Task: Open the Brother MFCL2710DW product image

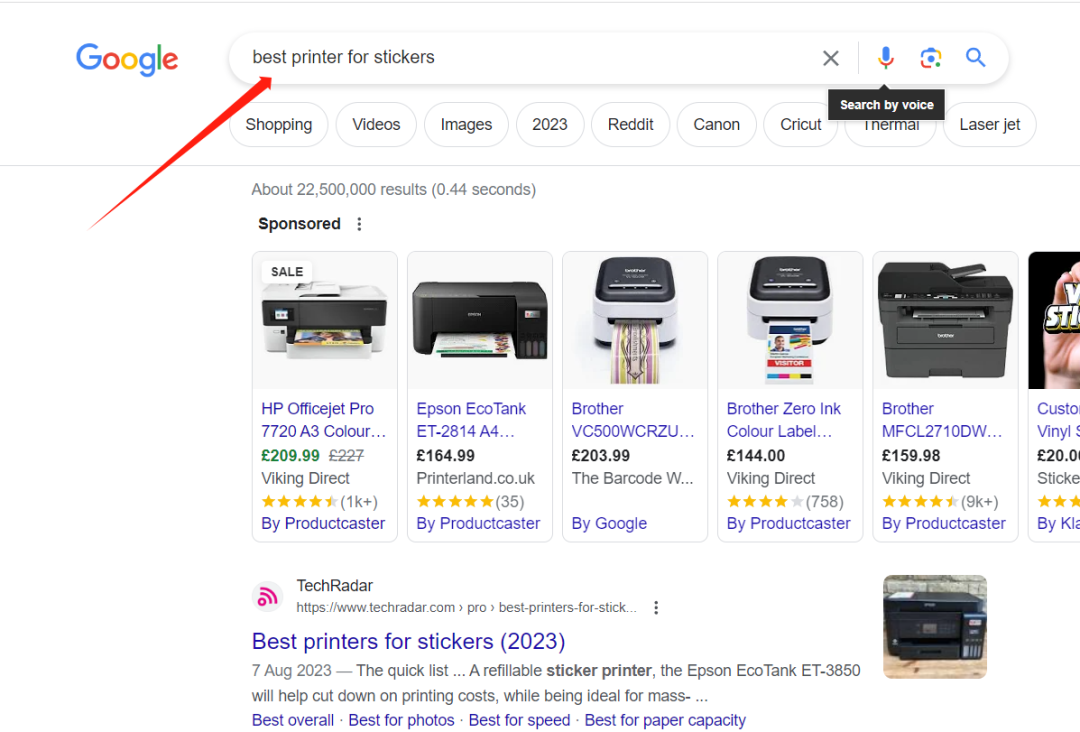Action: [x=945, y=320]
